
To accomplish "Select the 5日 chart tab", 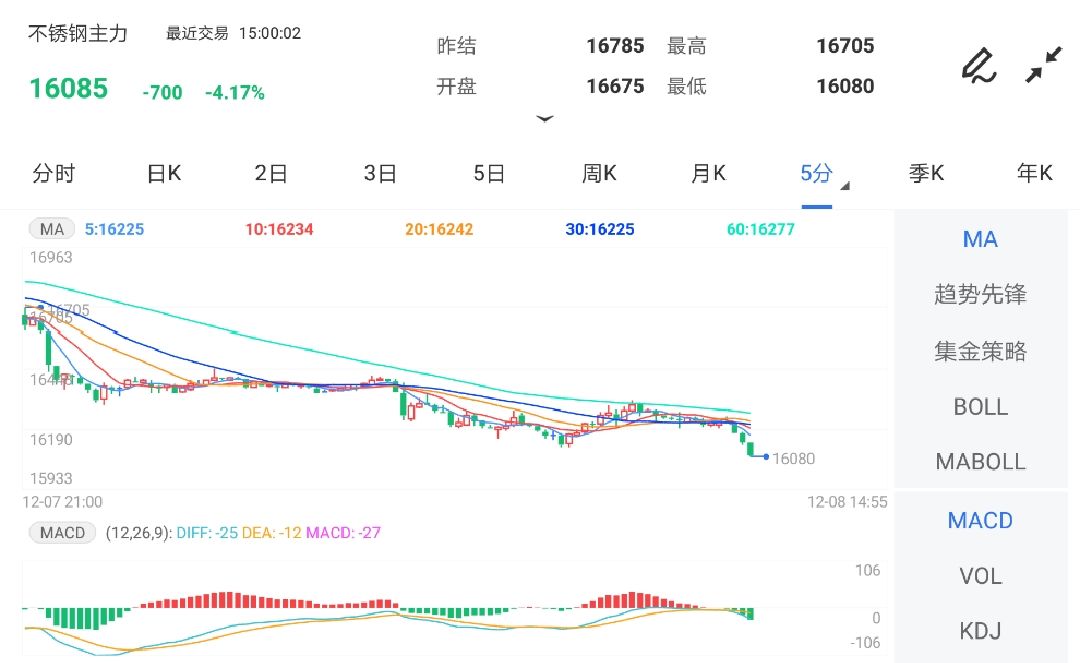I will [x=489, y=173].
